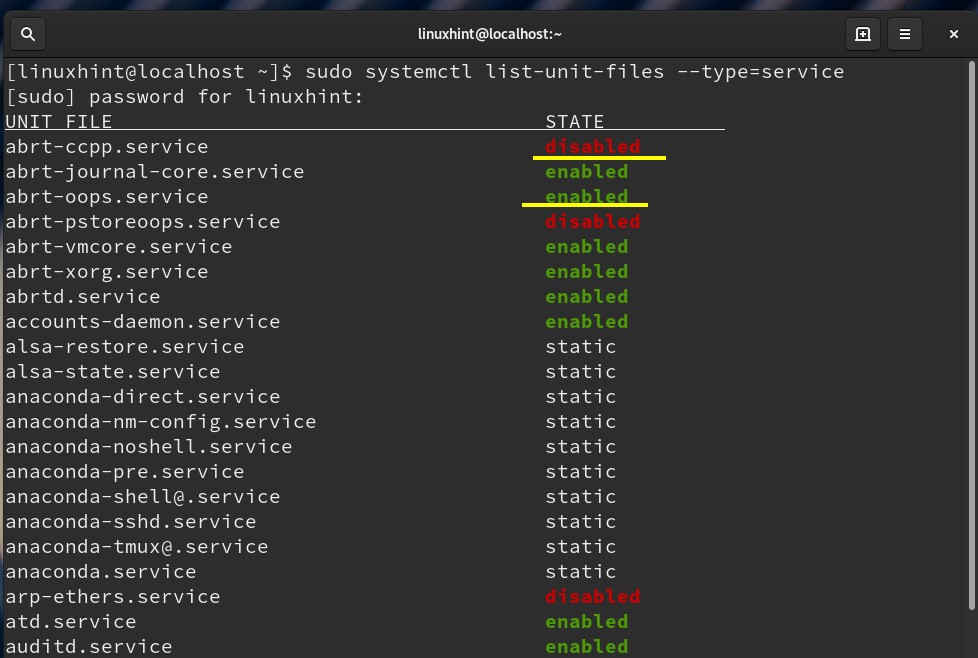
Task: Click the abrt-pstoreoops.service entry
Action: pyautogui.click(x=143, y=222)
